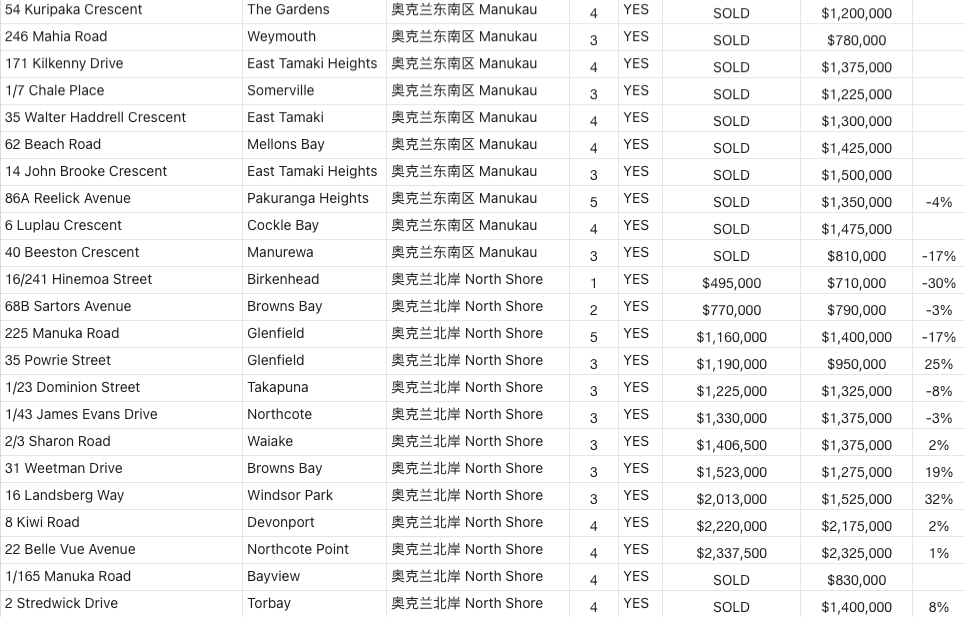The width and height of the screenshot is (965, 617).
Task: Select '14 John Brooke Crescent' address cell
Action: 121,172
